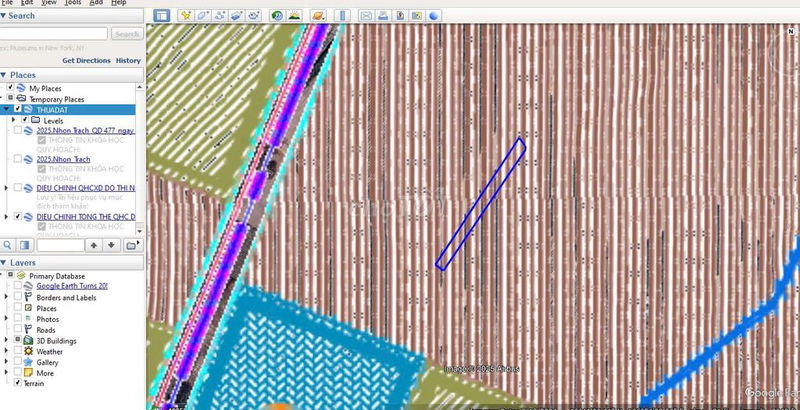This screenshot has height=410, width=800.
Task: Toggle the sidebar panel icon
Action: pos(162,16)
